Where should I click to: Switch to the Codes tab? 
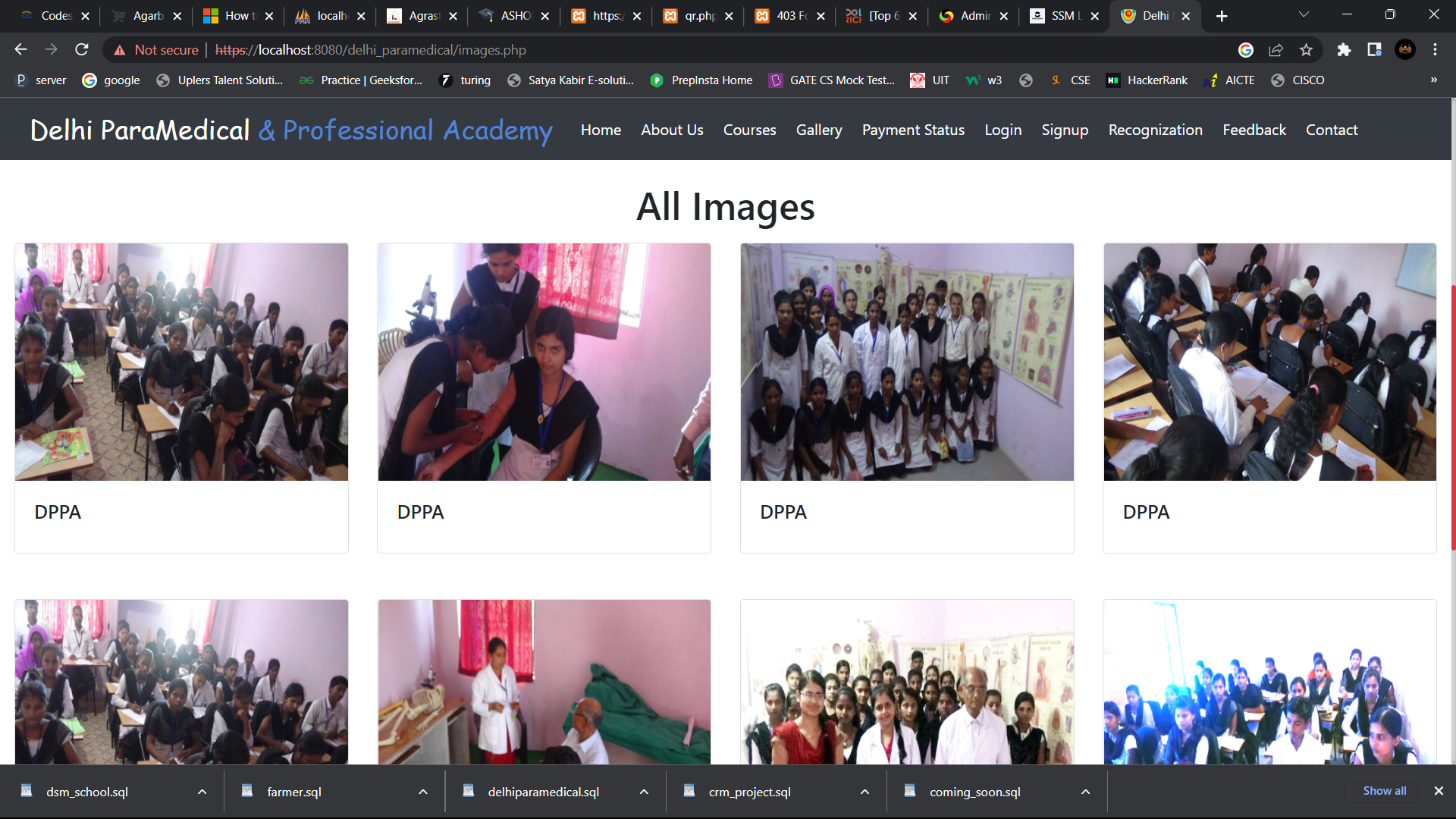tap(47, 16)
